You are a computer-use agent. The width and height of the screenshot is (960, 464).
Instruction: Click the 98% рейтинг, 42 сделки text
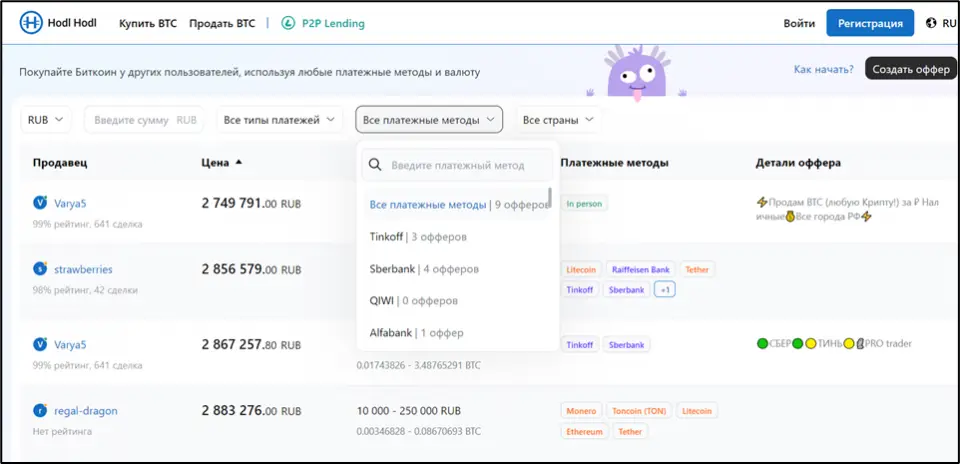[x=85, y=290]
